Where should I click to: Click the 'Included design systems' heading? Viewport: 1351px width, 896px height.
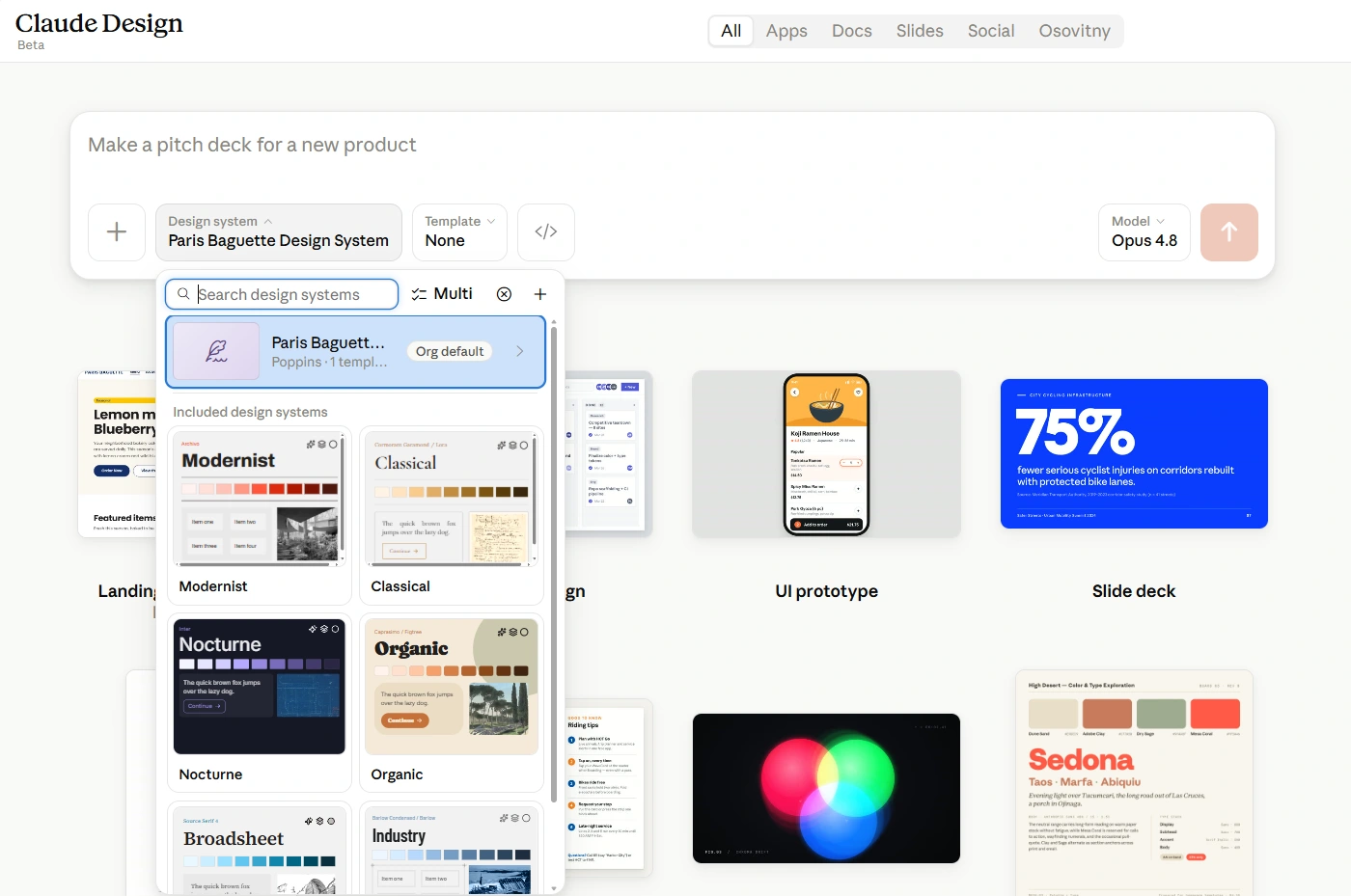250,412
